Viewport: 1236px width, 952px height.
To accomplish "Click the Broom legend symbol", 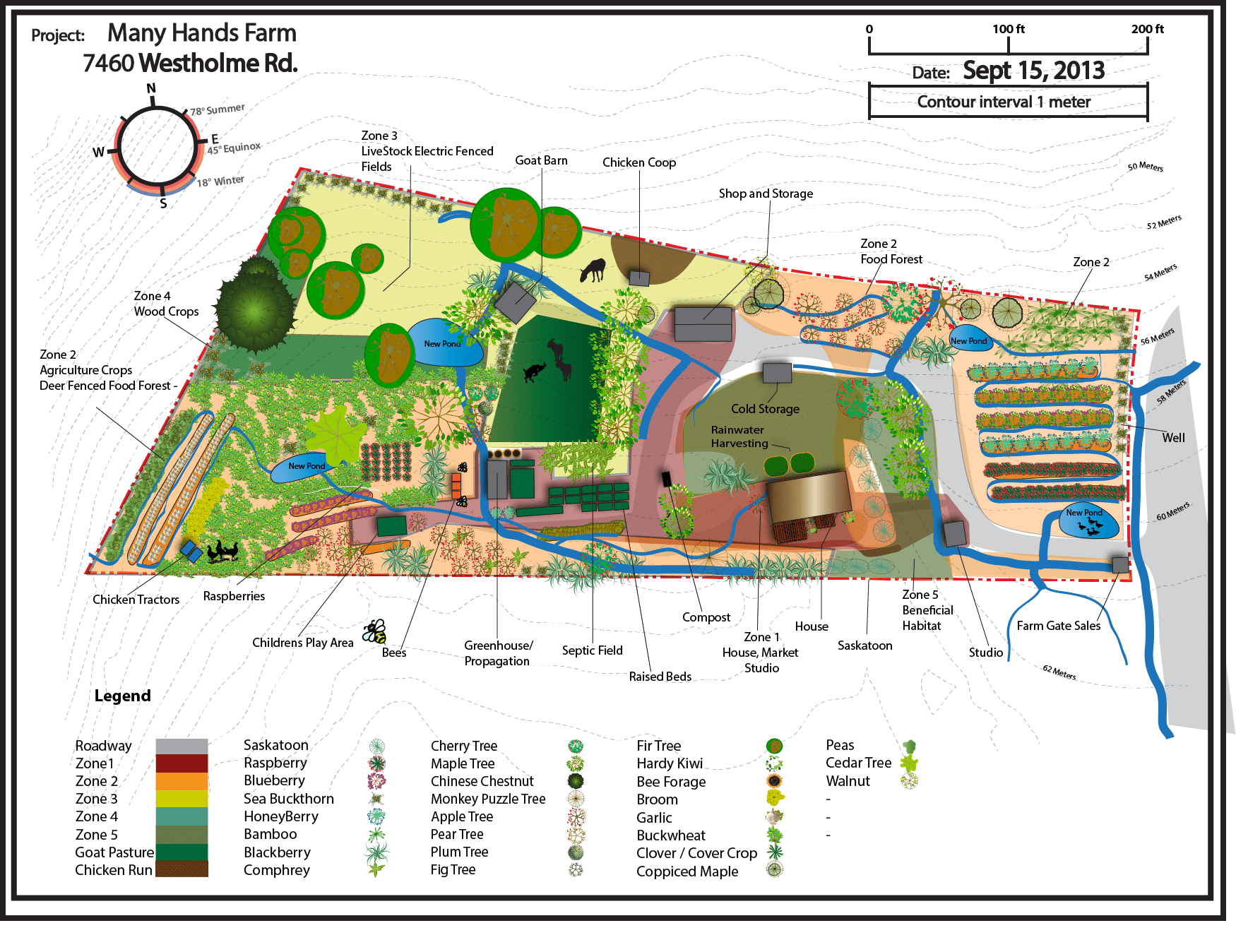I will (x=775, y=799).
